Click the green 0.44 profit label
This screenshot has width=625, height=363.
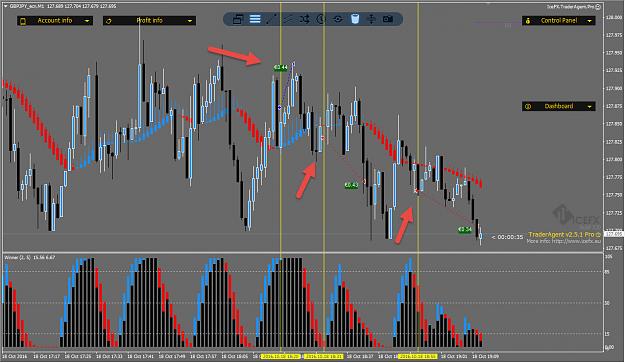(280, 68)
